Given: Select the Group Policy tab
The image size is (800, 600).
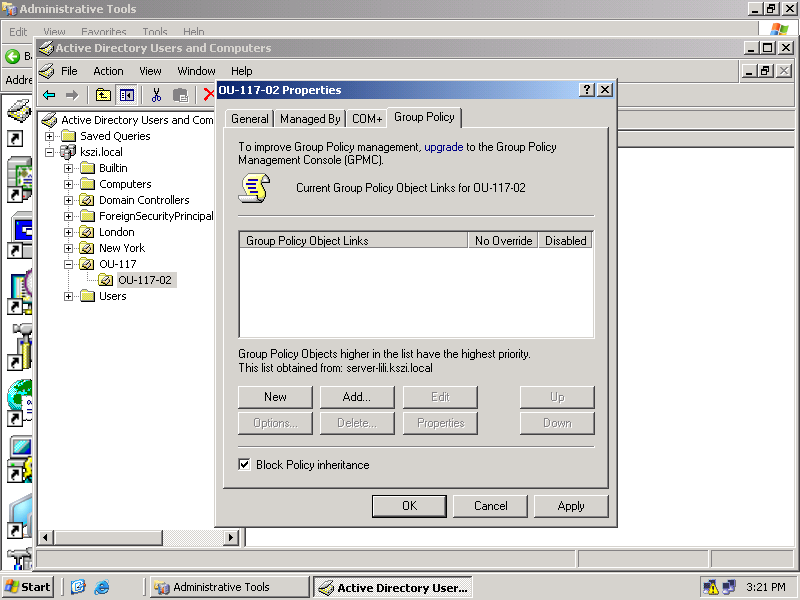Looking at the screenshot, I should [424, 117].
